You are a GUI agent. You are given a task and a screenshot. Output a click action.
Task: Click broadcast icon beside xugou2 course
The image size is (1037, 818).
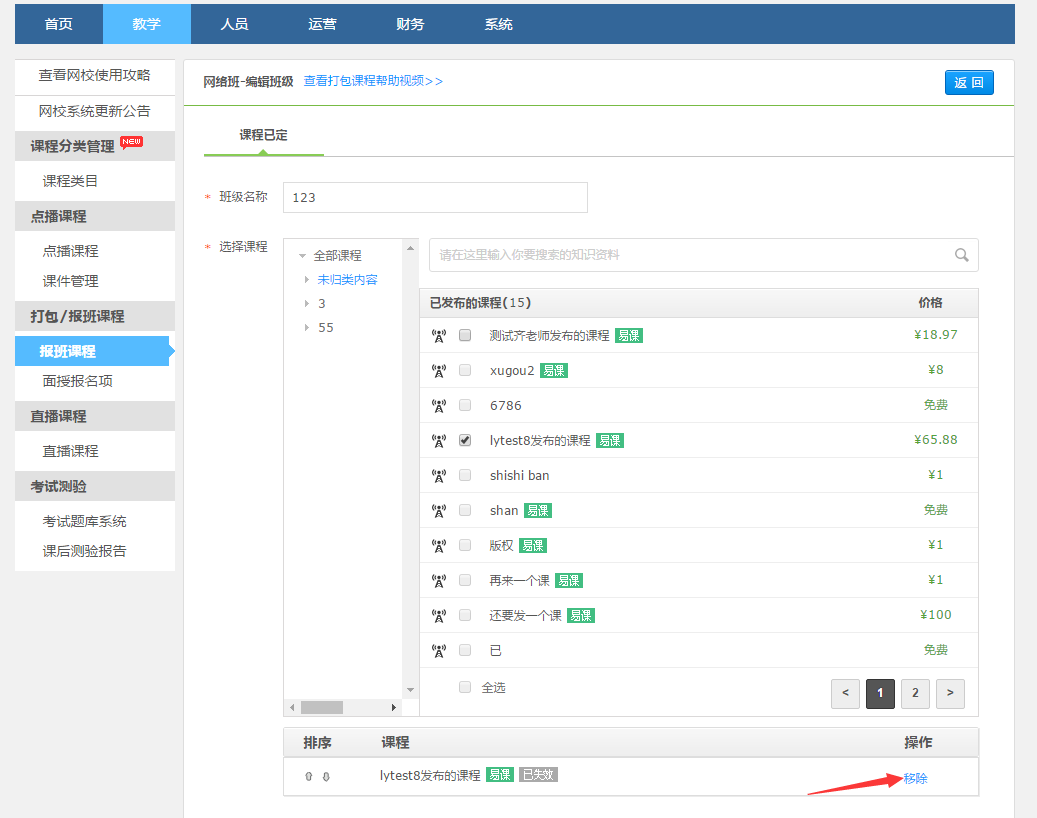pyautogui.click(x=438, y=371)
